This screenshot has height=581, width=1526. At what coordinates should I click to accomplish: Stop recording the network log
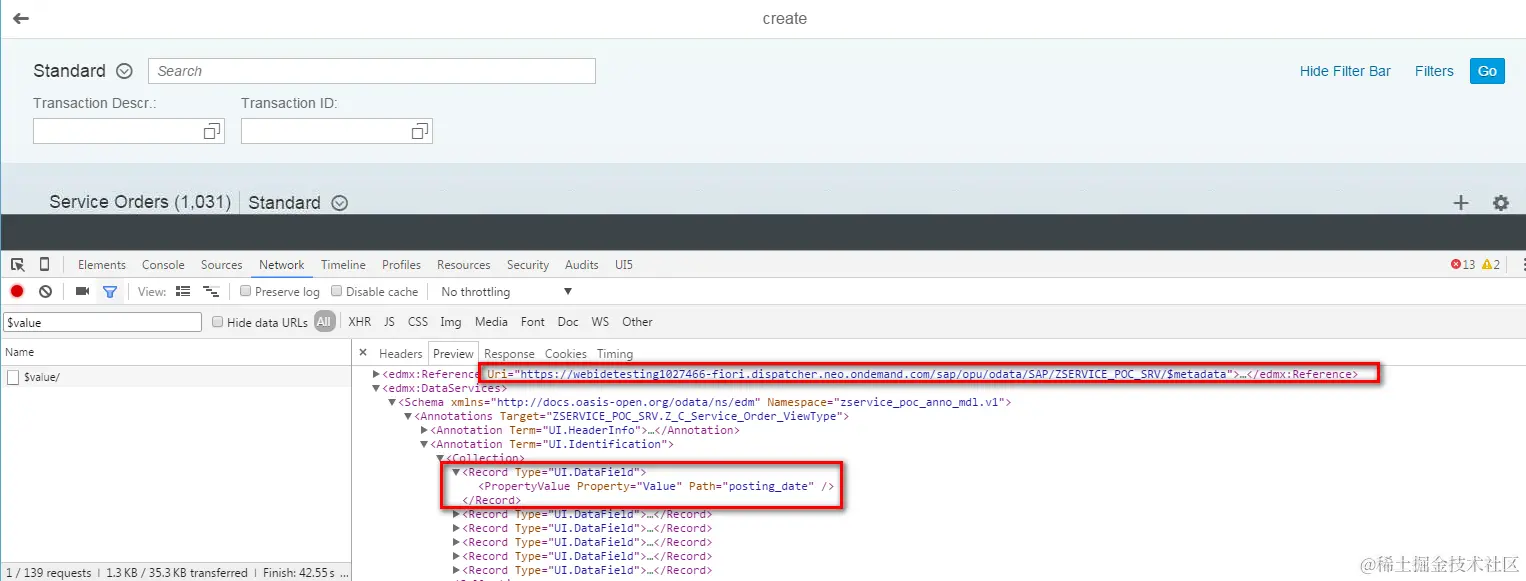tap(17, 292)
